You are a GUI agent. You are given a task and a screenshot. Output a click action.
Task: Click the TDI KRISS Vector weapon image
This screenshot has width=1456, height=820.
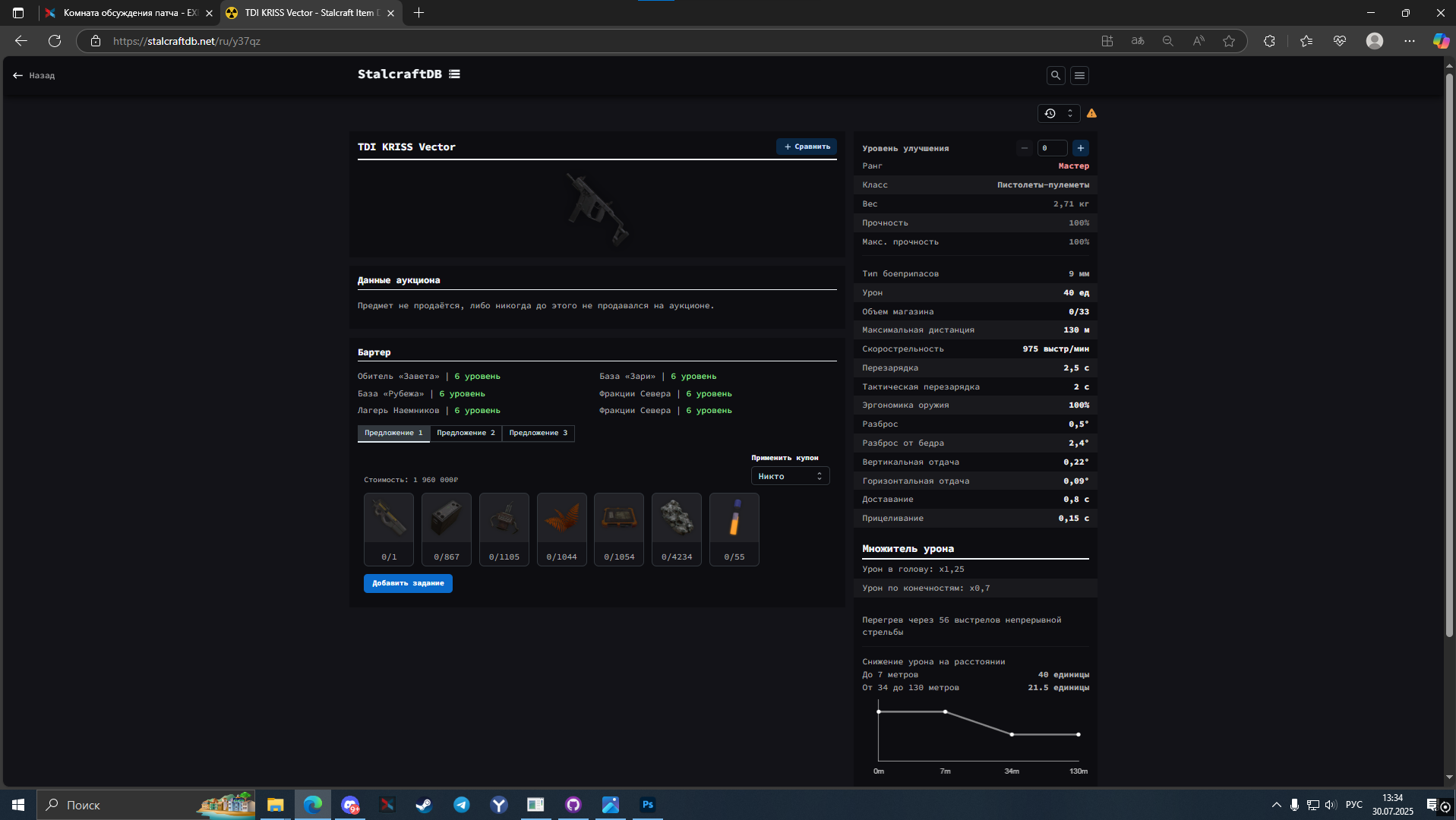598,209
